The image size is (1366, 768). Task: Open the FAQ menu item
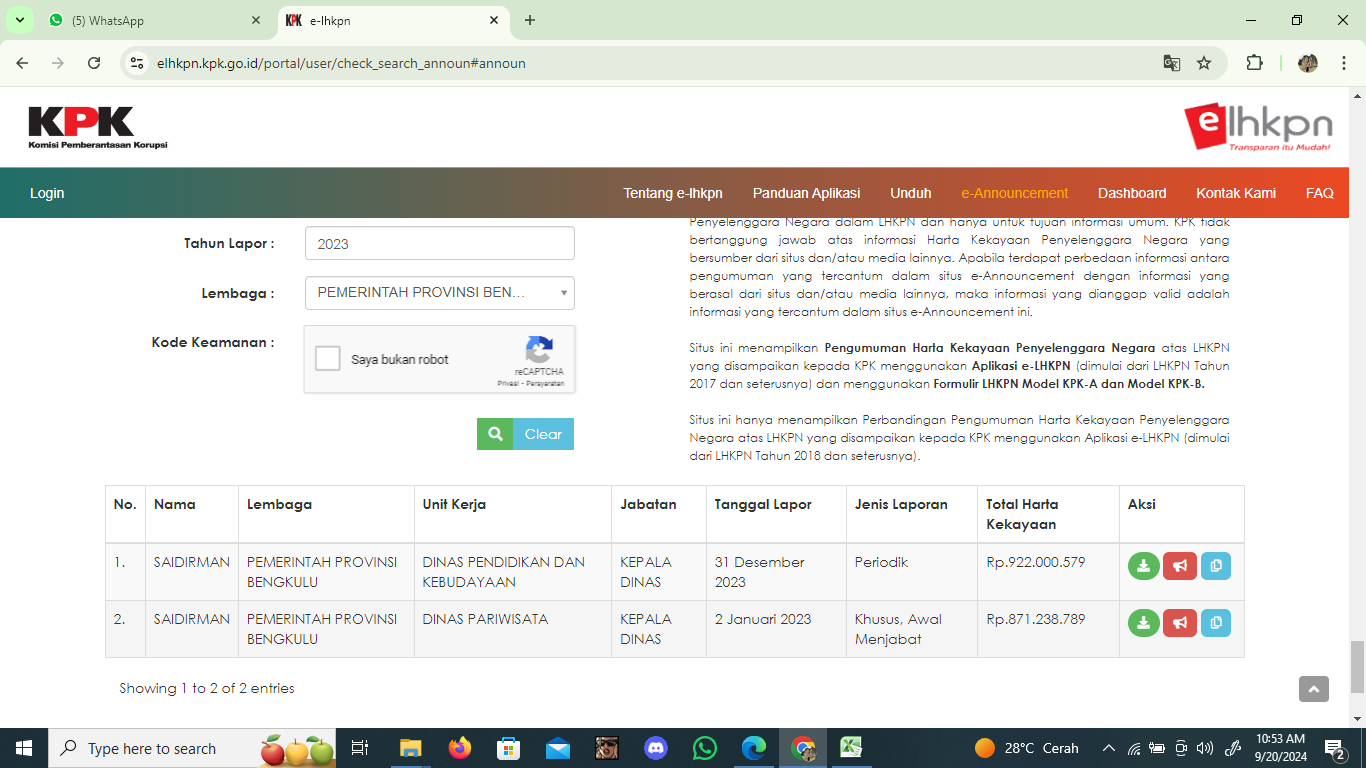tap(1320, 193)
